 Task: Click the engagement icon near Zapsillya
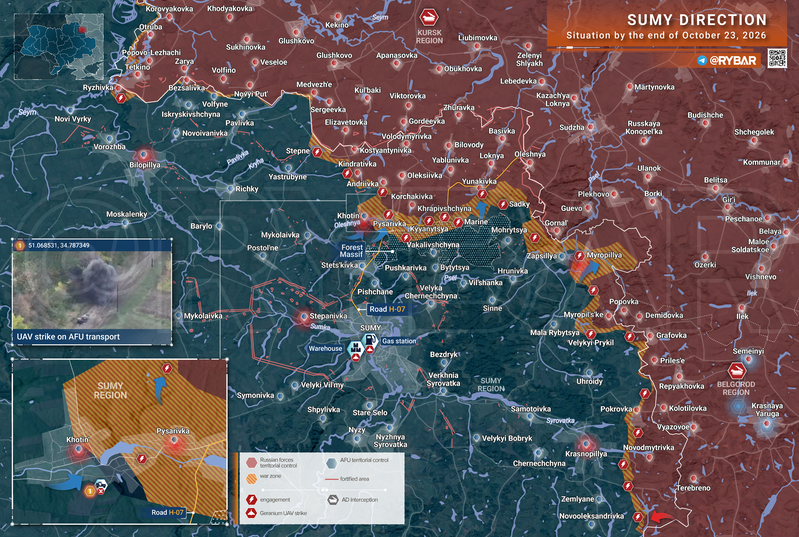tap(534, 238)
